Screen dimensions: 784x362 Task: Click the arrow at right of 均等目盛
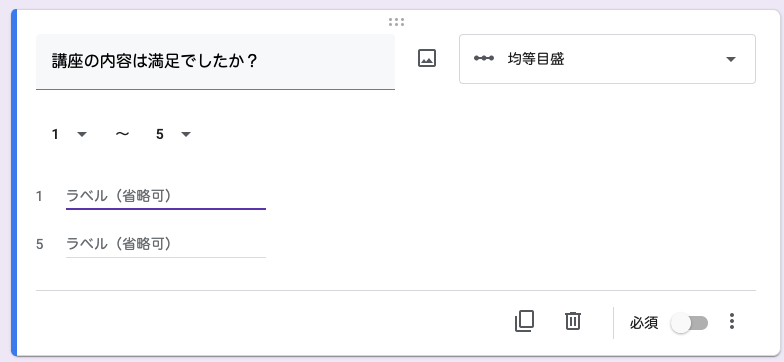(x=730, y=60)
